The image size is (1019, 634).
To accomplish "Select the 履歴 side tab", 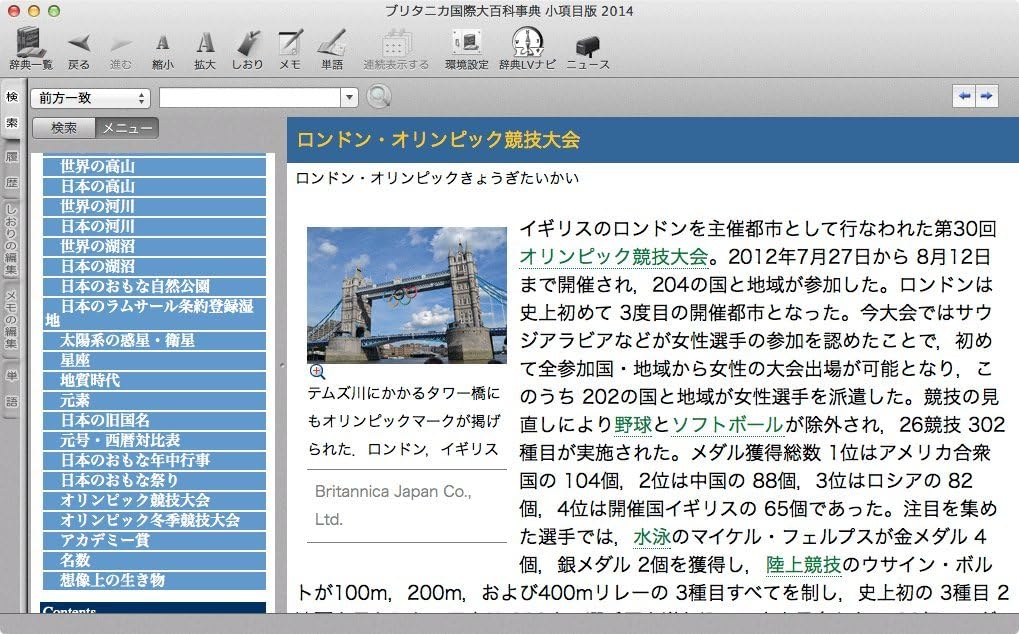I will coord(12,170).
